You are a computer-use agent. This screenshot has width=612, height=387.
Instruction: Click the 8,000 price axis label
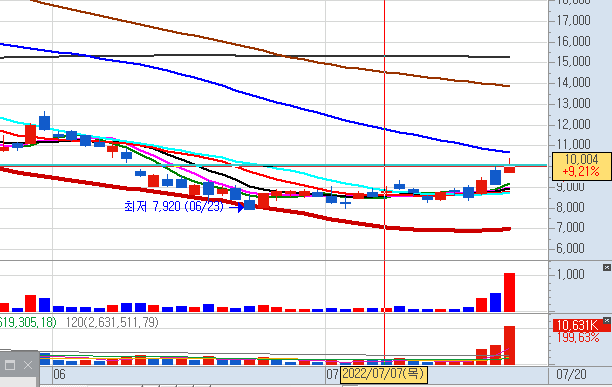pos(570,207)
